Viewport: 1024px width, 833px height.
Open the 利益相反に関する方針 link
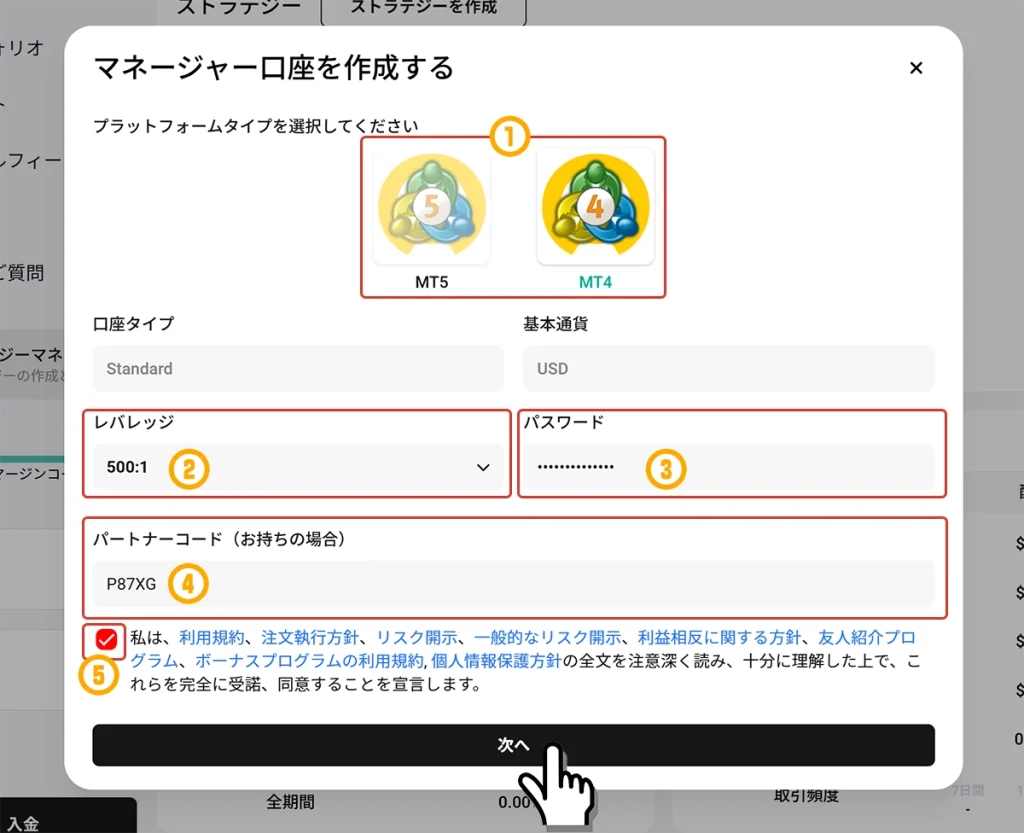click(x=719, y=637)
